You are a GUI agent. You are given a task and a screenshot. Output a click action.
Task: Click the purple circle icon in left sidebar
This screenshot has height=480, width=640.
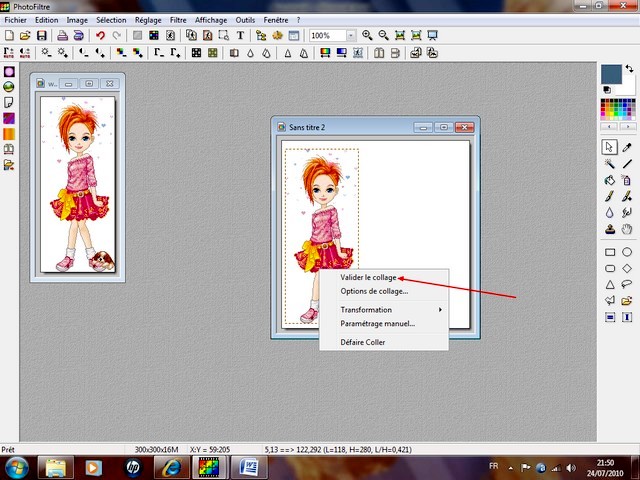pyautogui.click(x=9, y=72)
